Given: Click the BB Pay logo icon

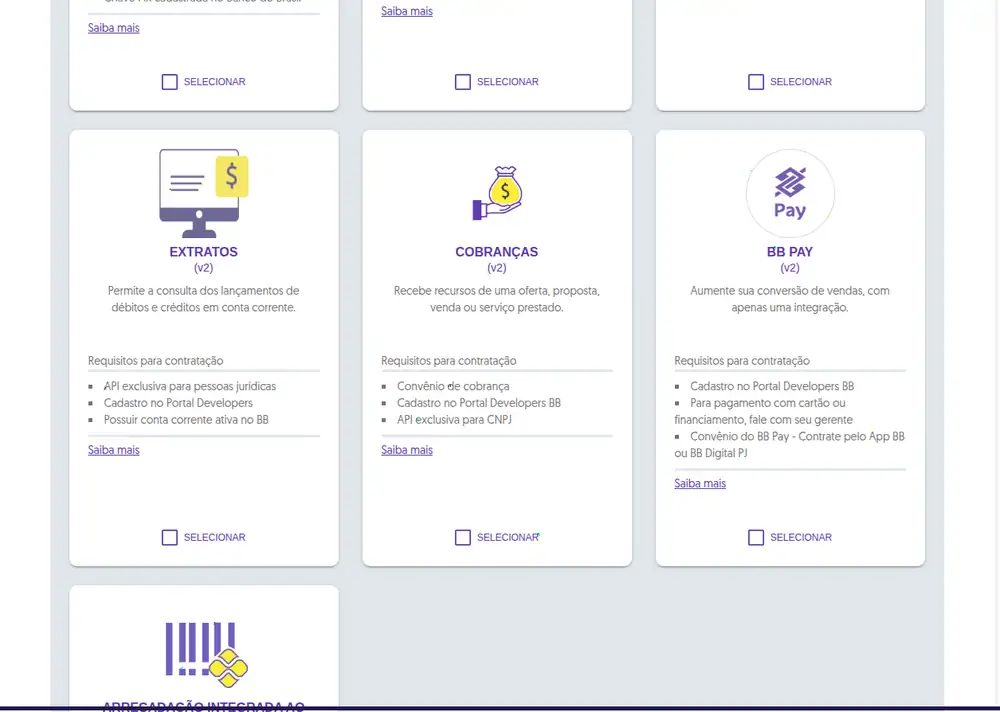Looking at the screenshot, I should point(790,193).
